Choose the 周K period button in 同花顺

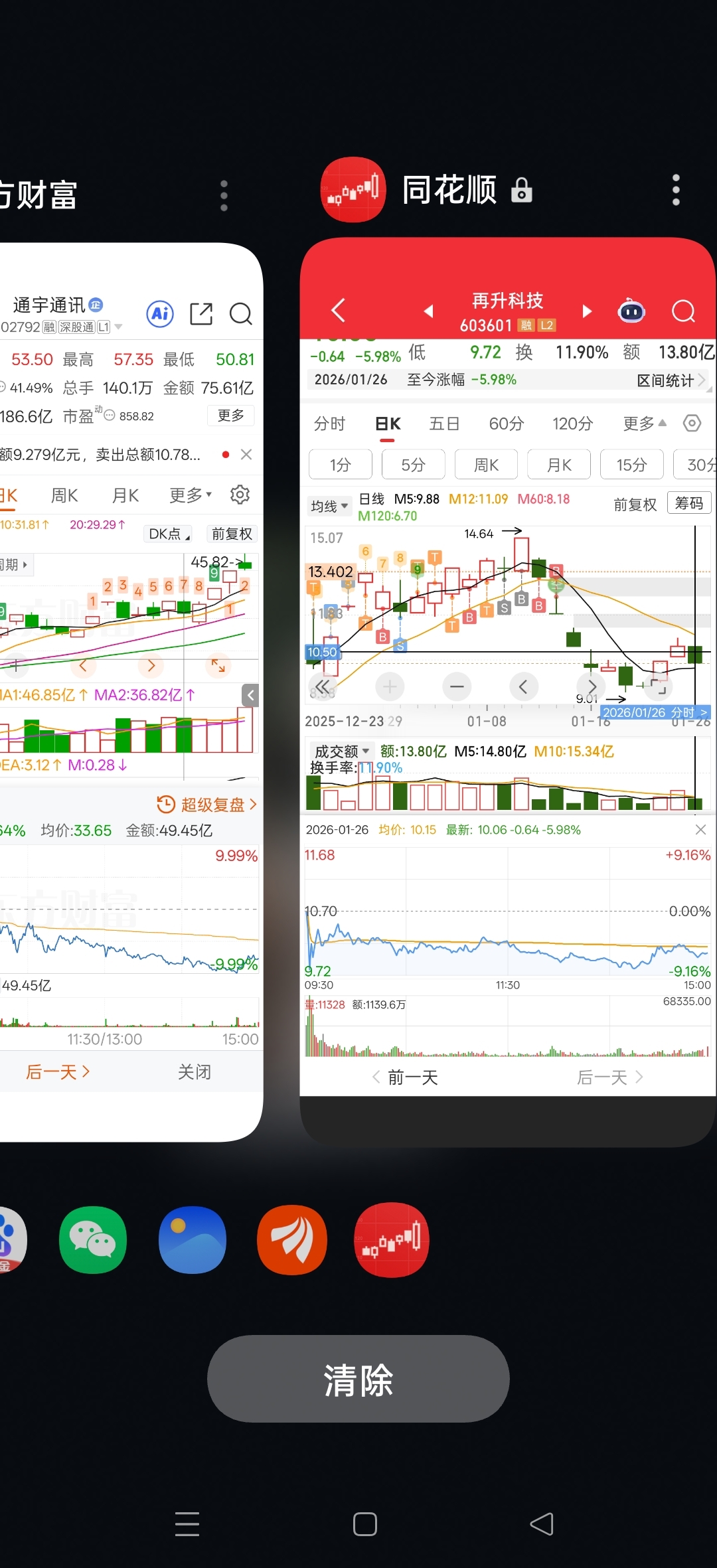click(x=486, y=465)
